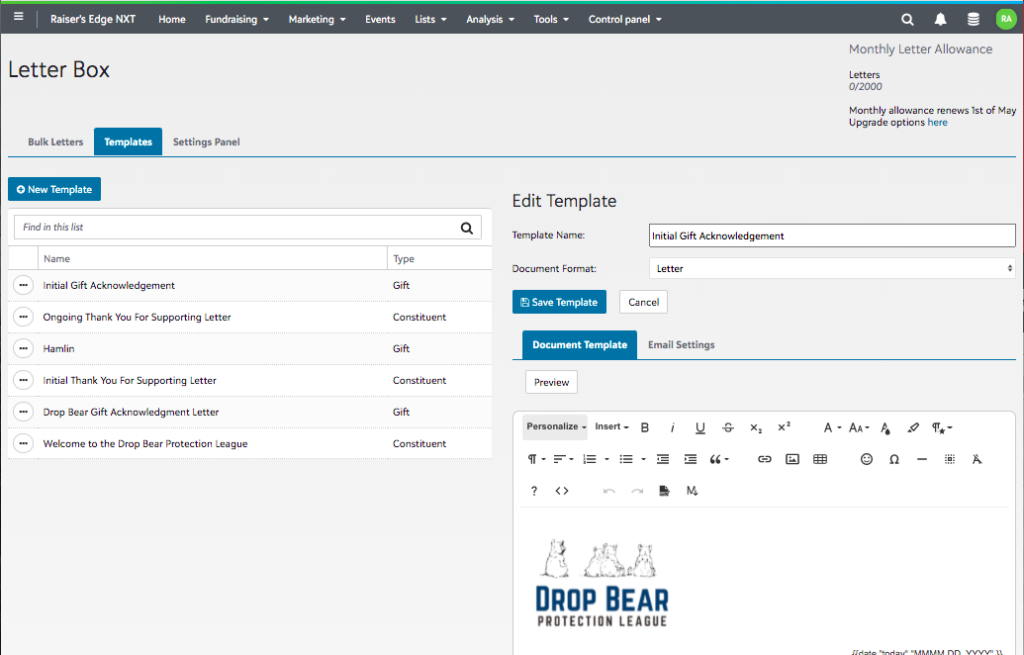This screenshot has height=655, width=1024.
Task: Click the notifications bell icon
Action: coord(940,19)
